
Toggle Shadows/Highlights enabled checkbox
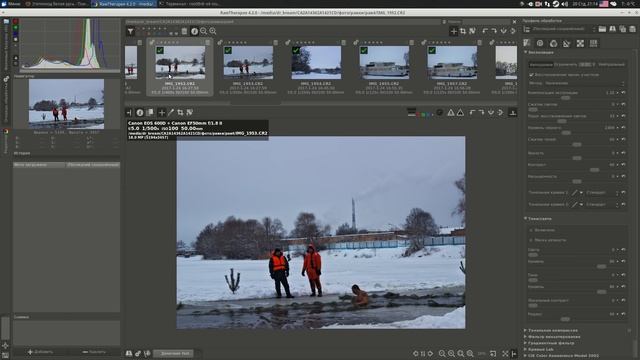pos(531,230)
